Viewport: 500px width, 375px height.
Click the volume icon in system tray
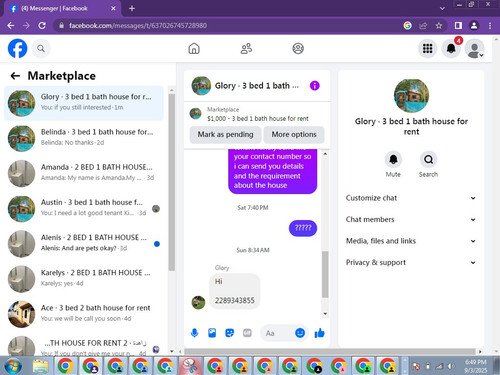451,366
